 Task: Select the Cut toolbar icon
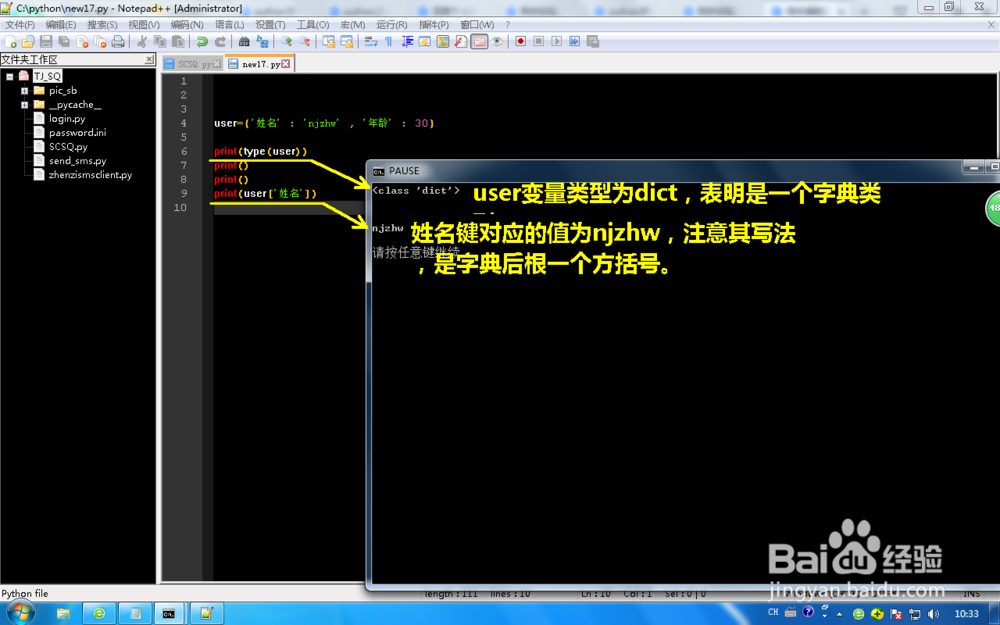[x=141, y=42]
